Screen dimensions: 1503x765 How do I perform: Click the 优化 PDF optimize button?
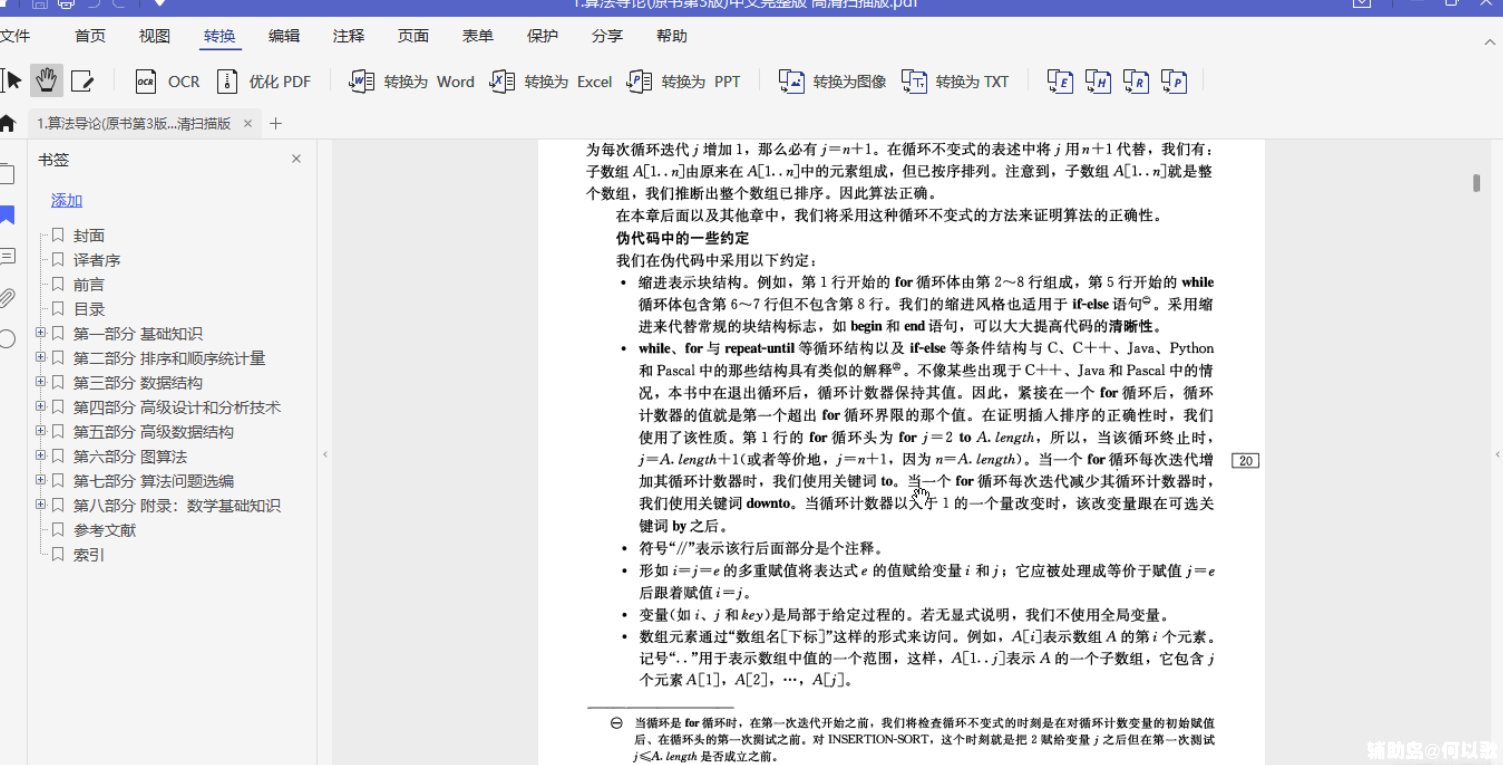[264, 81]
